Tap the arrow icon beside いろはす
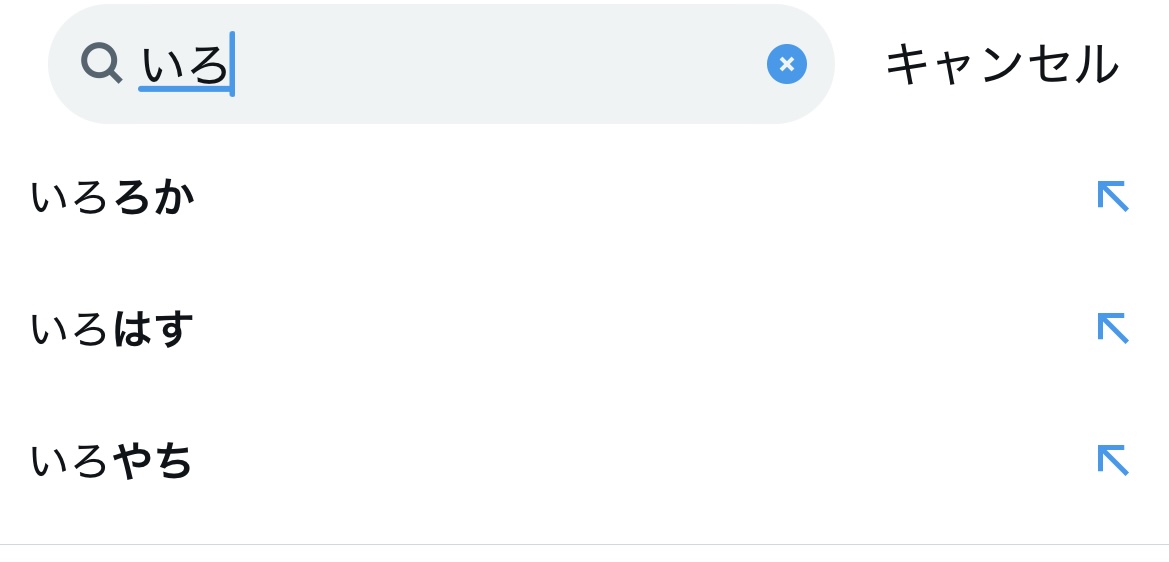 [x=1112, y=328]
